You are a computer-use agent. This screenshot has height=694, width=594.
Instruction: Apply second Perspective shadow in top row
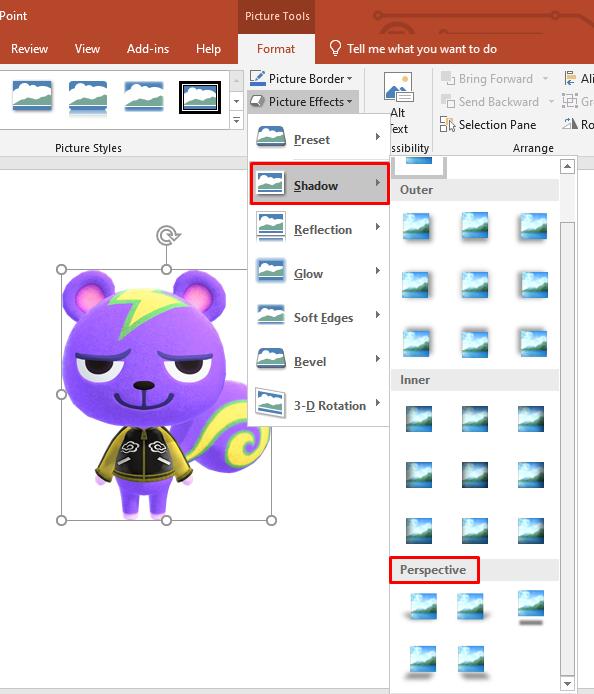click(473, 606)
